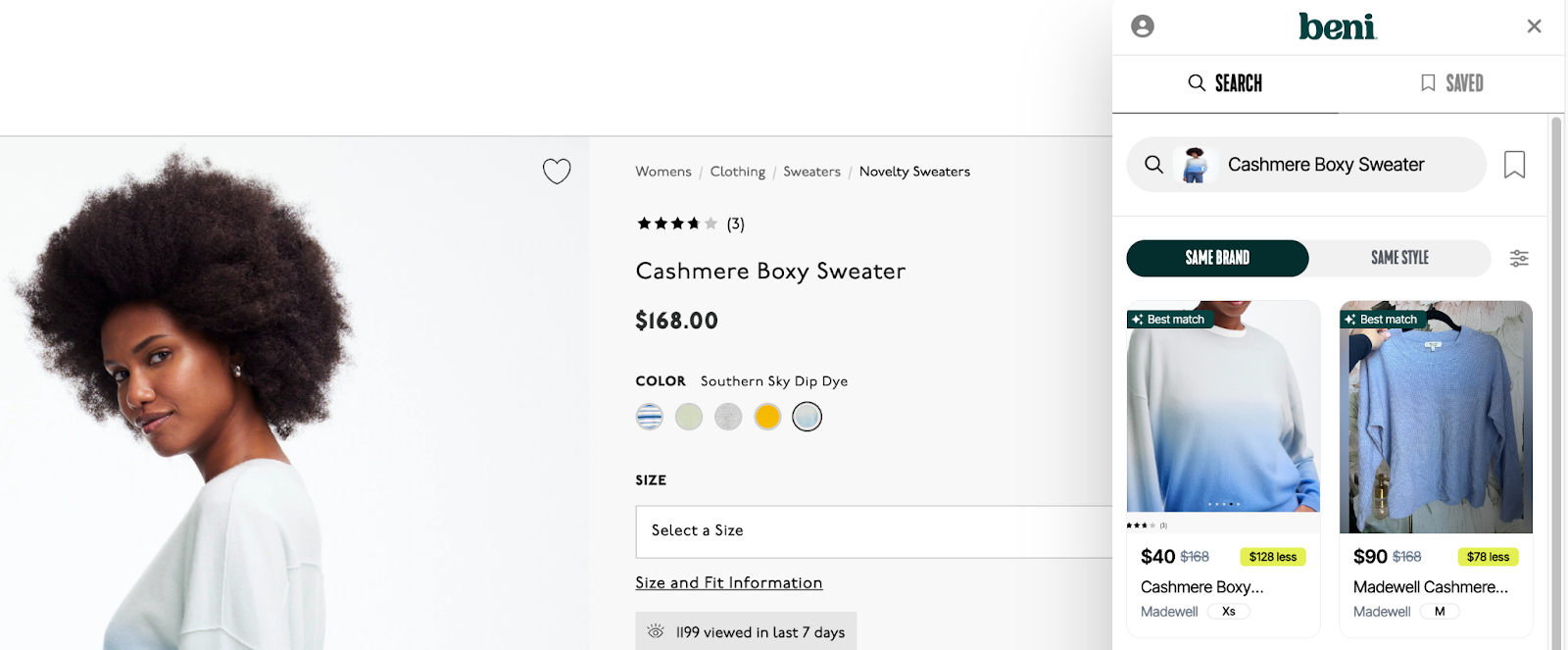Click the star rating for the sweater
Viewport: 1568px width, 650px height.
click(677, 224)
